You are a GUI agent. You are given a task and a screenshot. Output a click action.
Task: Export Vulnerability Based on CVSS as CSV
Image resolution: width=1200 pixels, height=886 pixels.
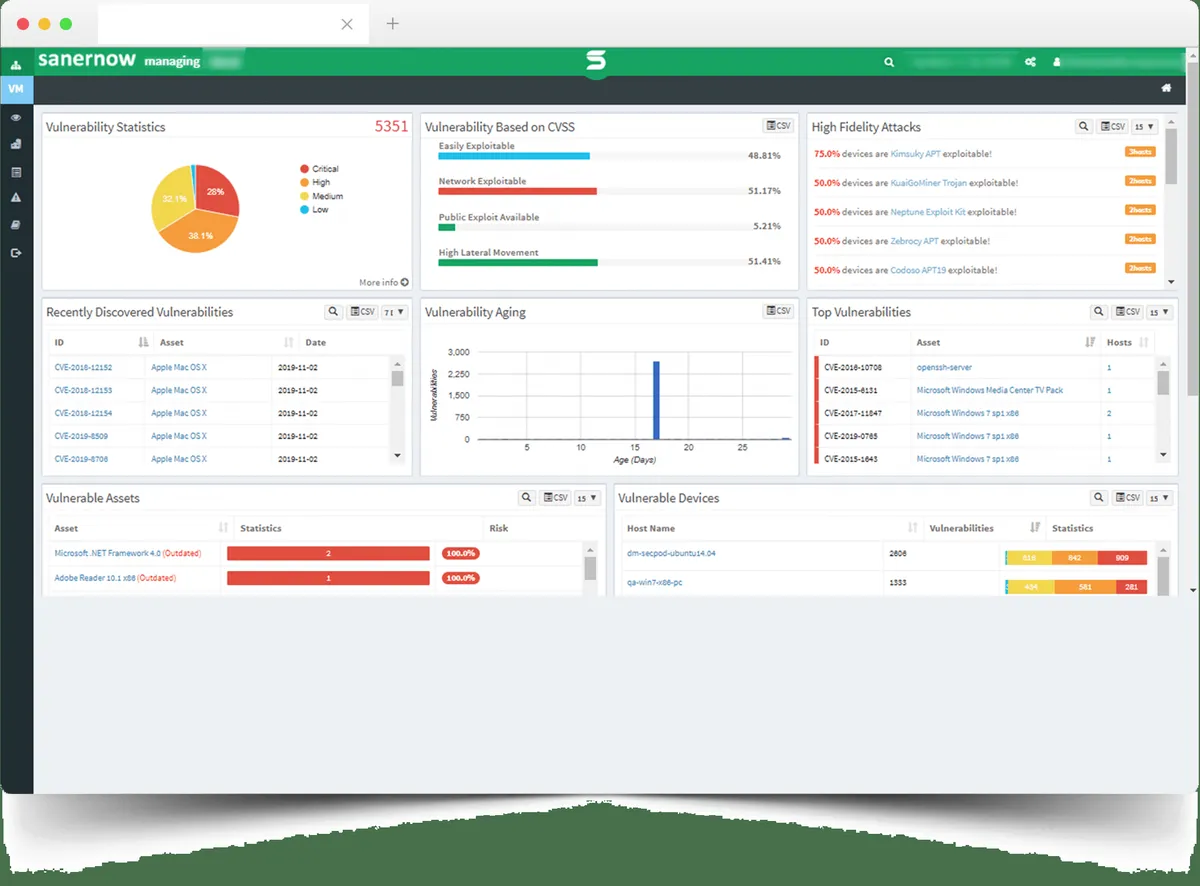(778, 126)
